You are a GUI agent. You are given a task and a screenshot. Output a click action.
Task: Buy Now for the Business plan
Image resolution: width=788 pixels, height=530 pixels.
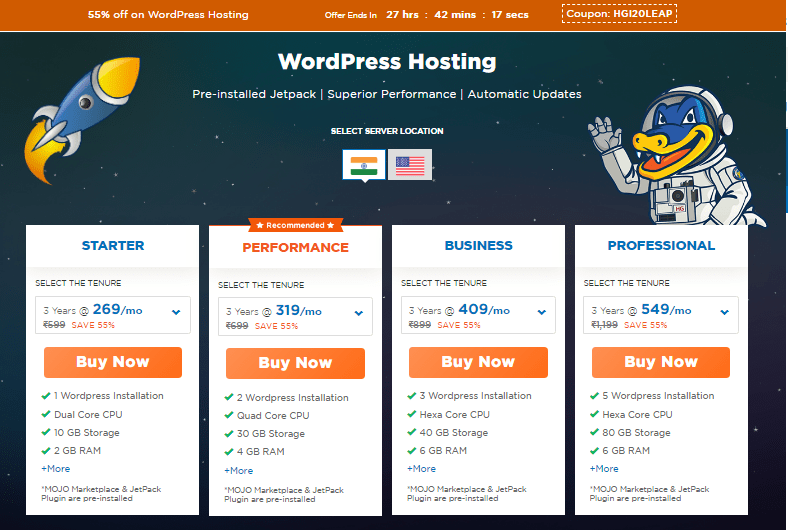coord(478,362)
